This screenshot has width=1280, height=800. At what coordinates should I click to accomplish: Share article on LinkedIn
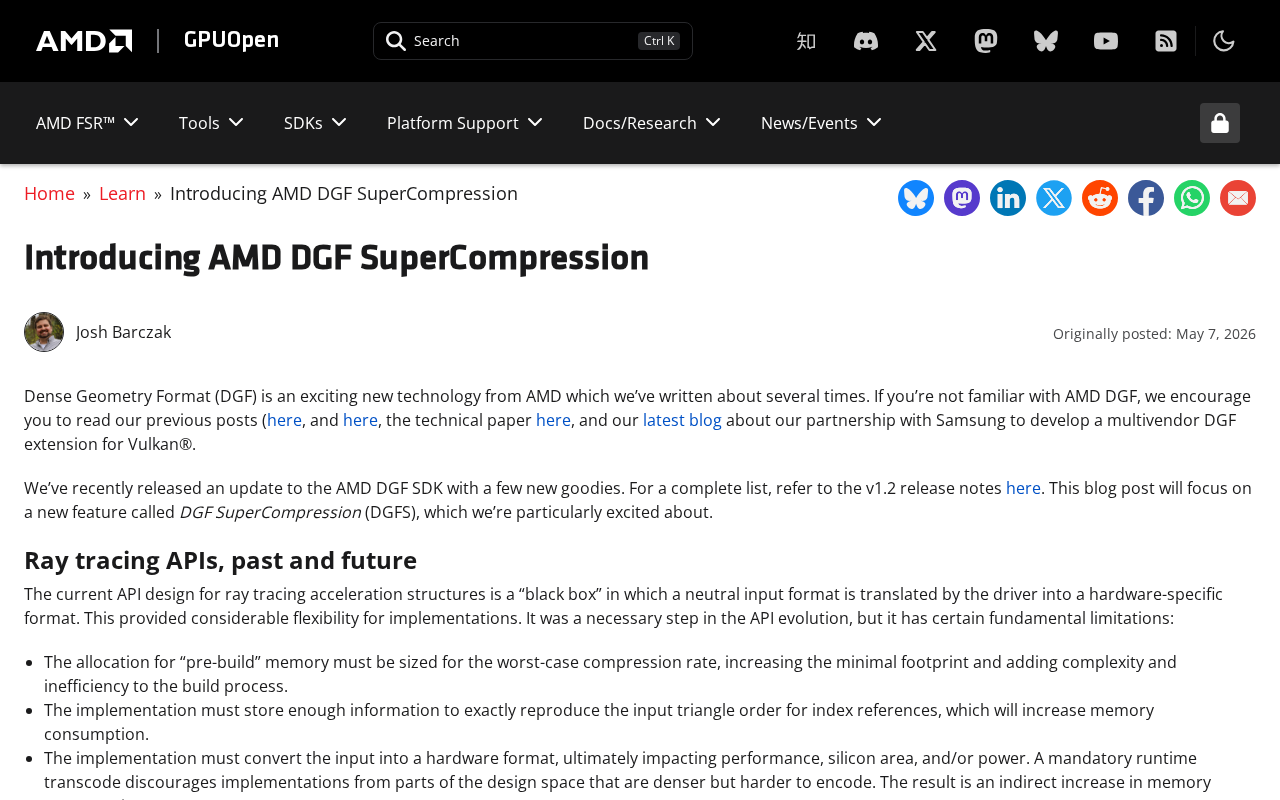(1008, 198)
